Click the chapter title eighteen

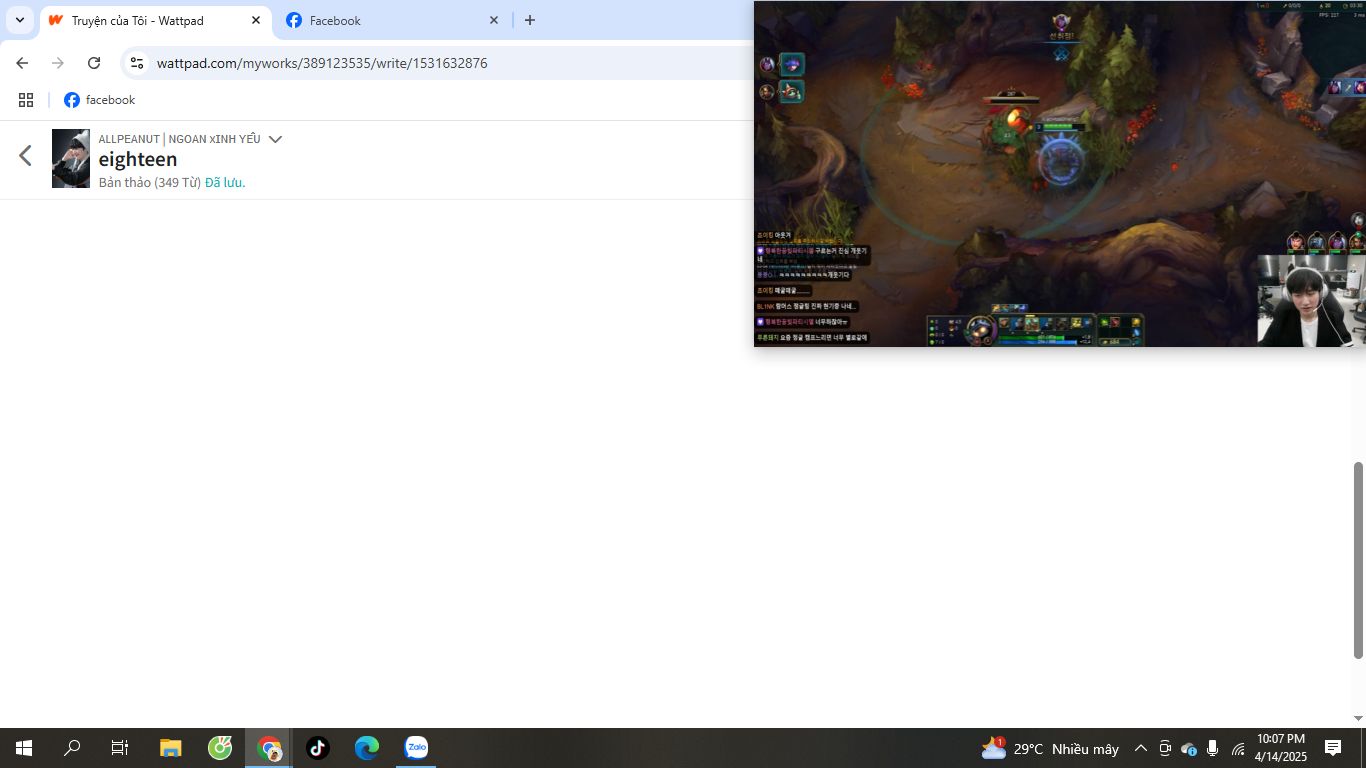(x=138, y=159)
